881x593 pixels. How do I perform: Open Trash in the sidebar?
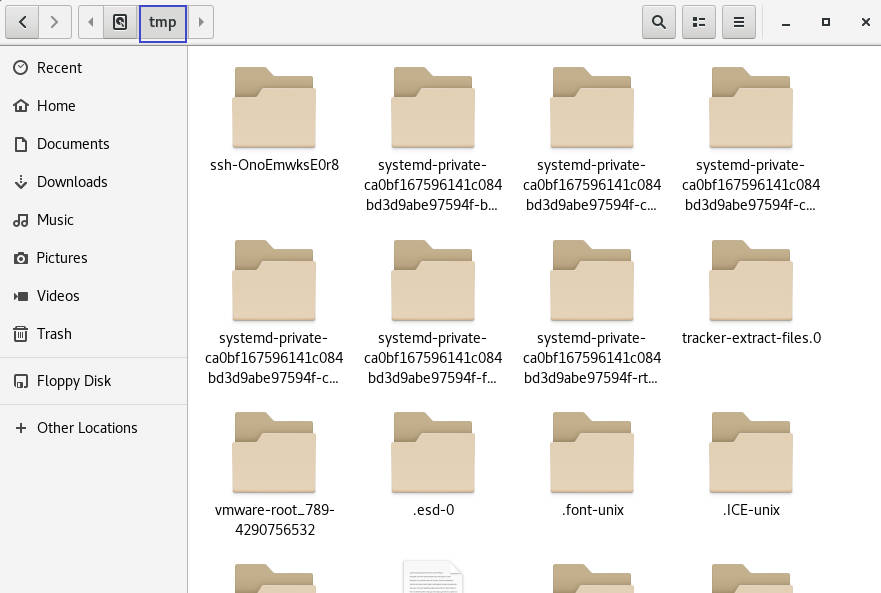click(x=94, y=334)
